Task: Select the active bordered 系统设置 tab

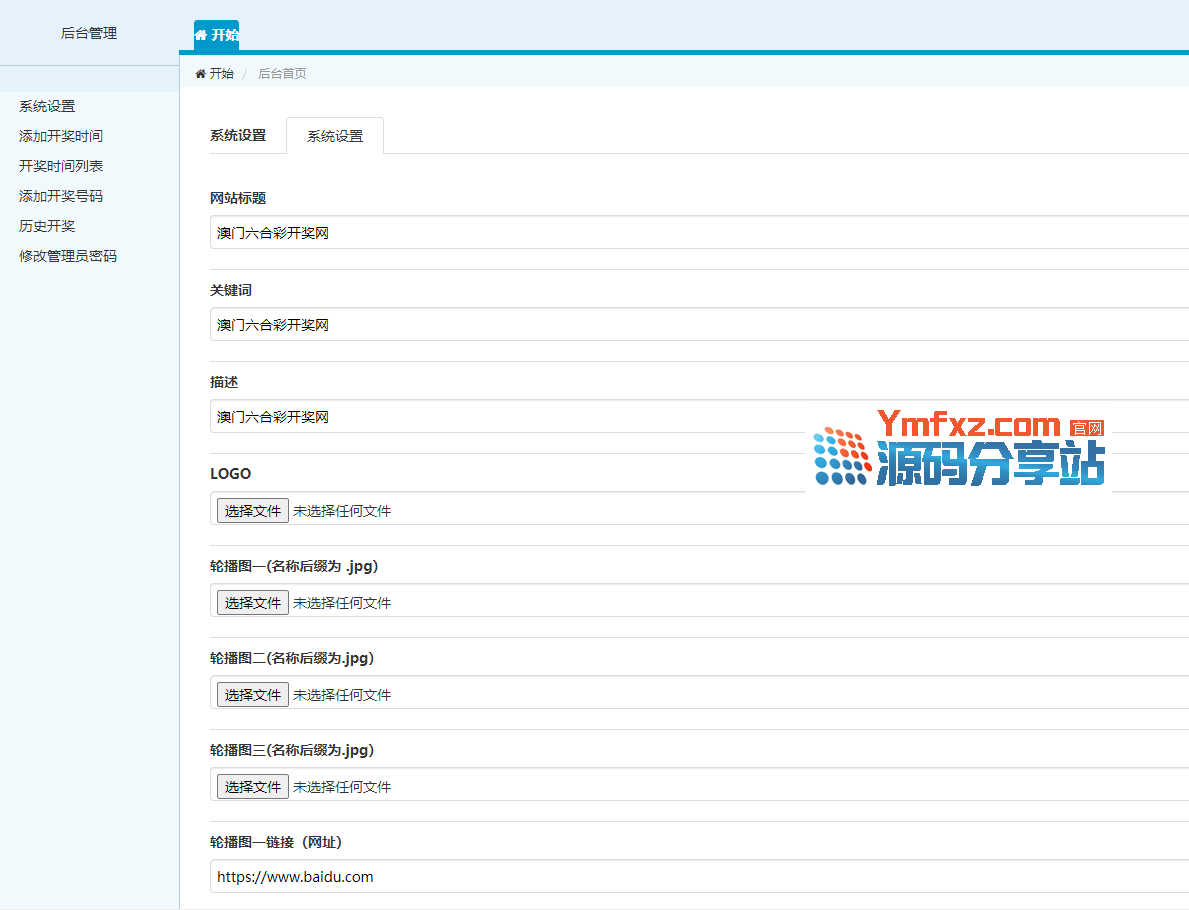Action: pos(335,137)
